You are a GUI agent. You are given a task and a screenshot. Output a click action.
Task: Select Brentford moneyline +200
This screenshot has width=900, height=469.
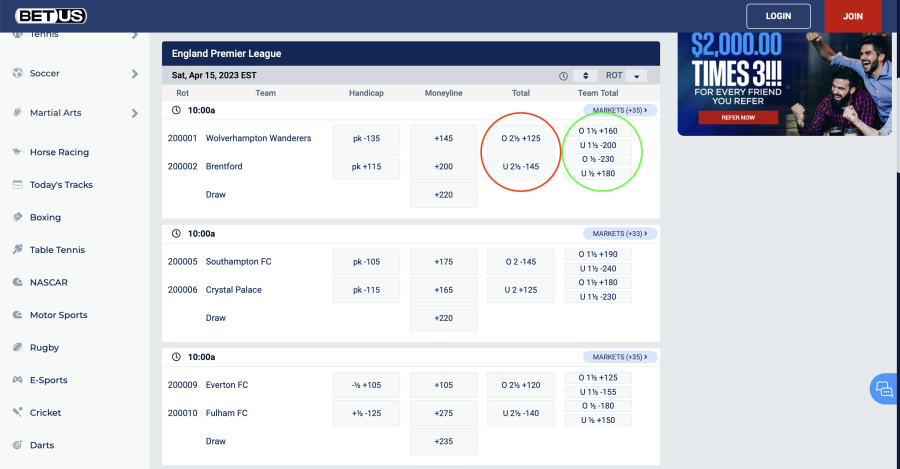tap(444, 166)
